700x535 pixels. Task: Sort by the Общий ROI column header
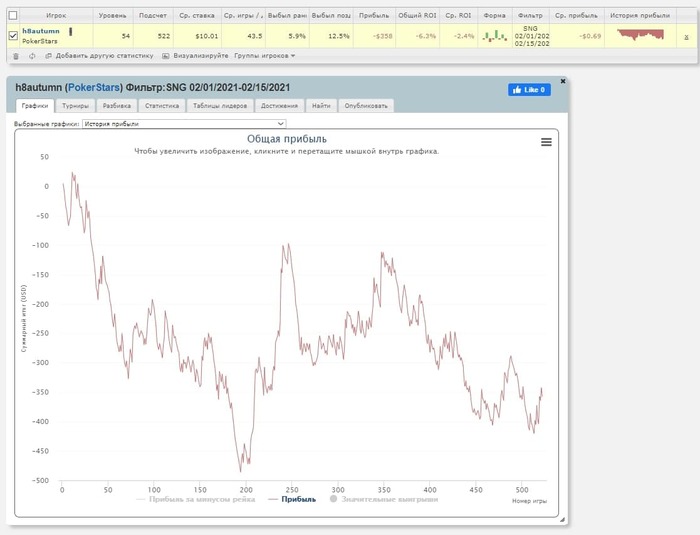click(417, 16)
